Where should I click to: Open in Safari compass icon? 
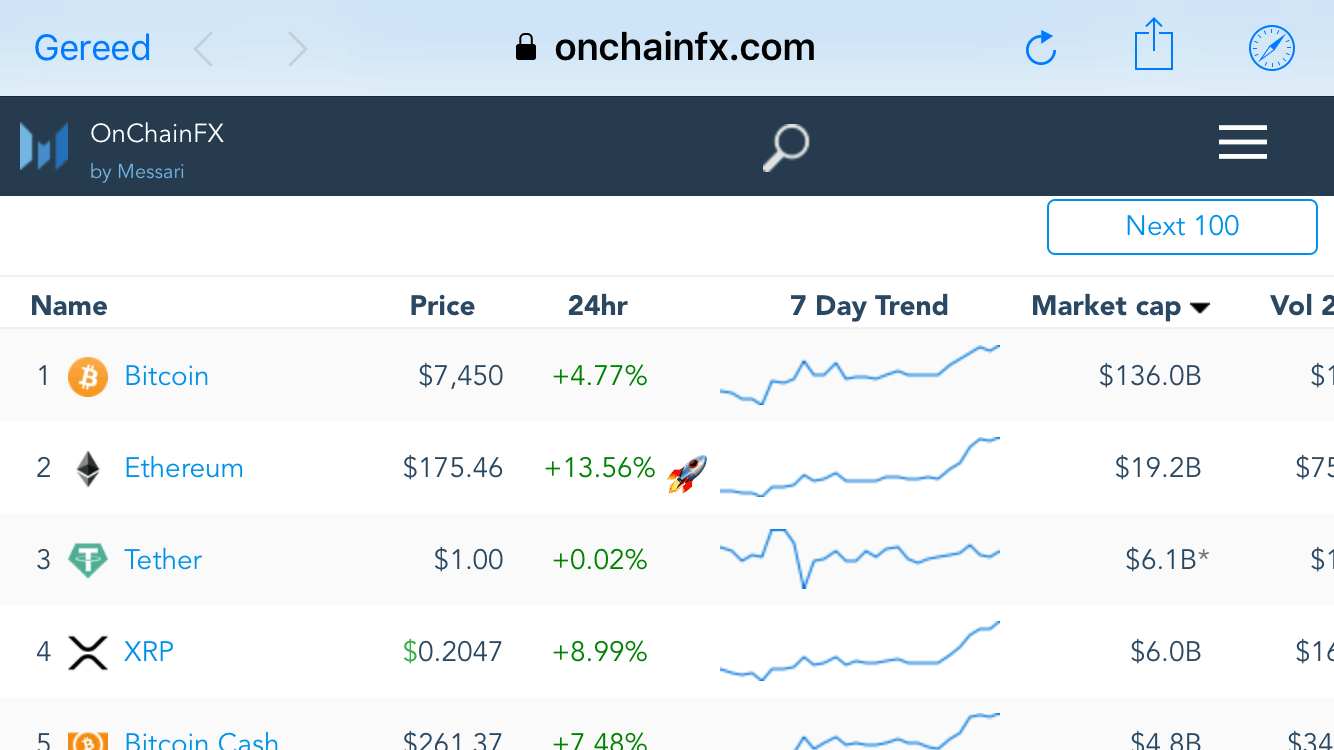[1272, 47]
